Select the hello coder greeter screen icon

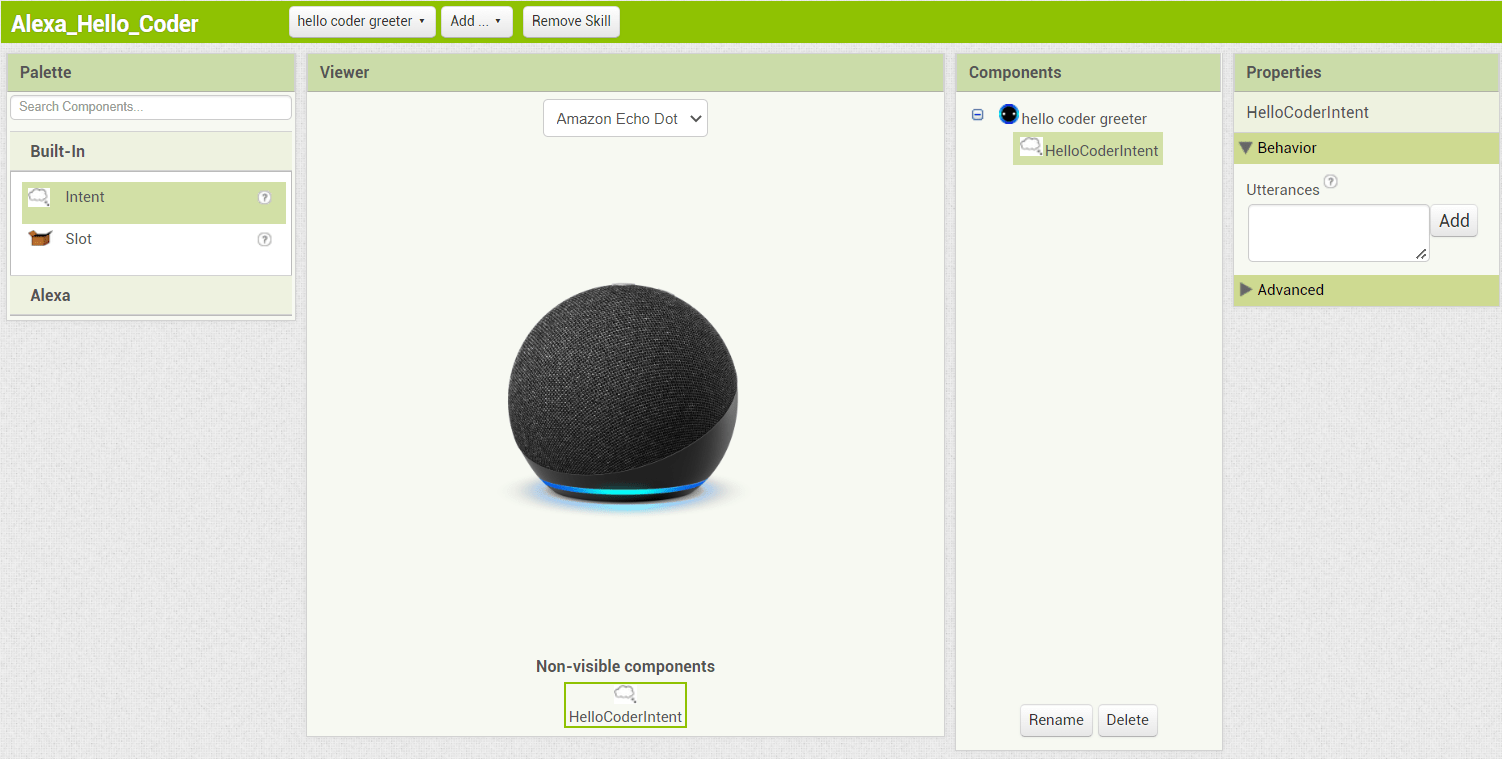pyautogui.click(x=1008, y=114)
